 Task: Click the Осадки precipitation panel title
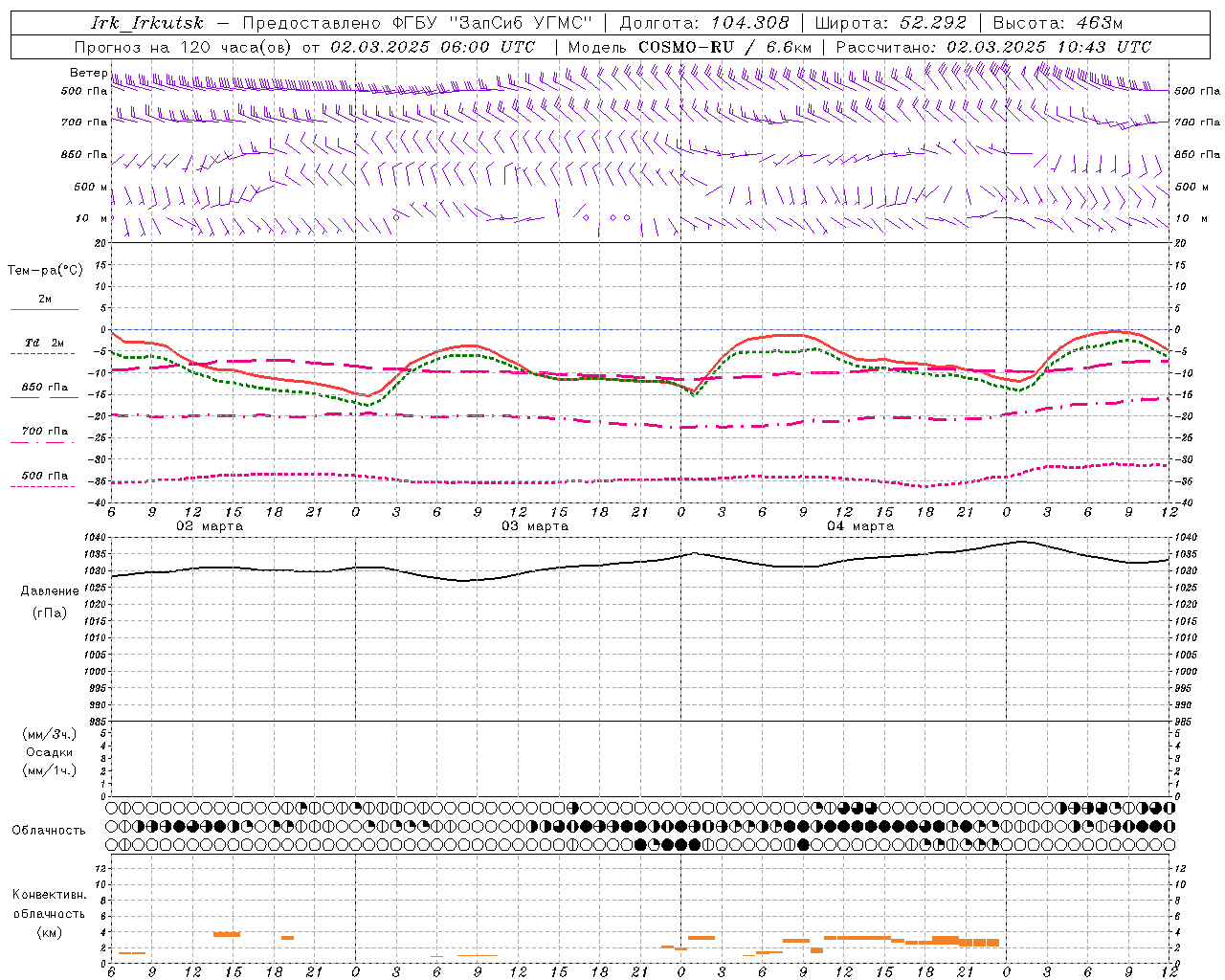[x=50, y=752]
